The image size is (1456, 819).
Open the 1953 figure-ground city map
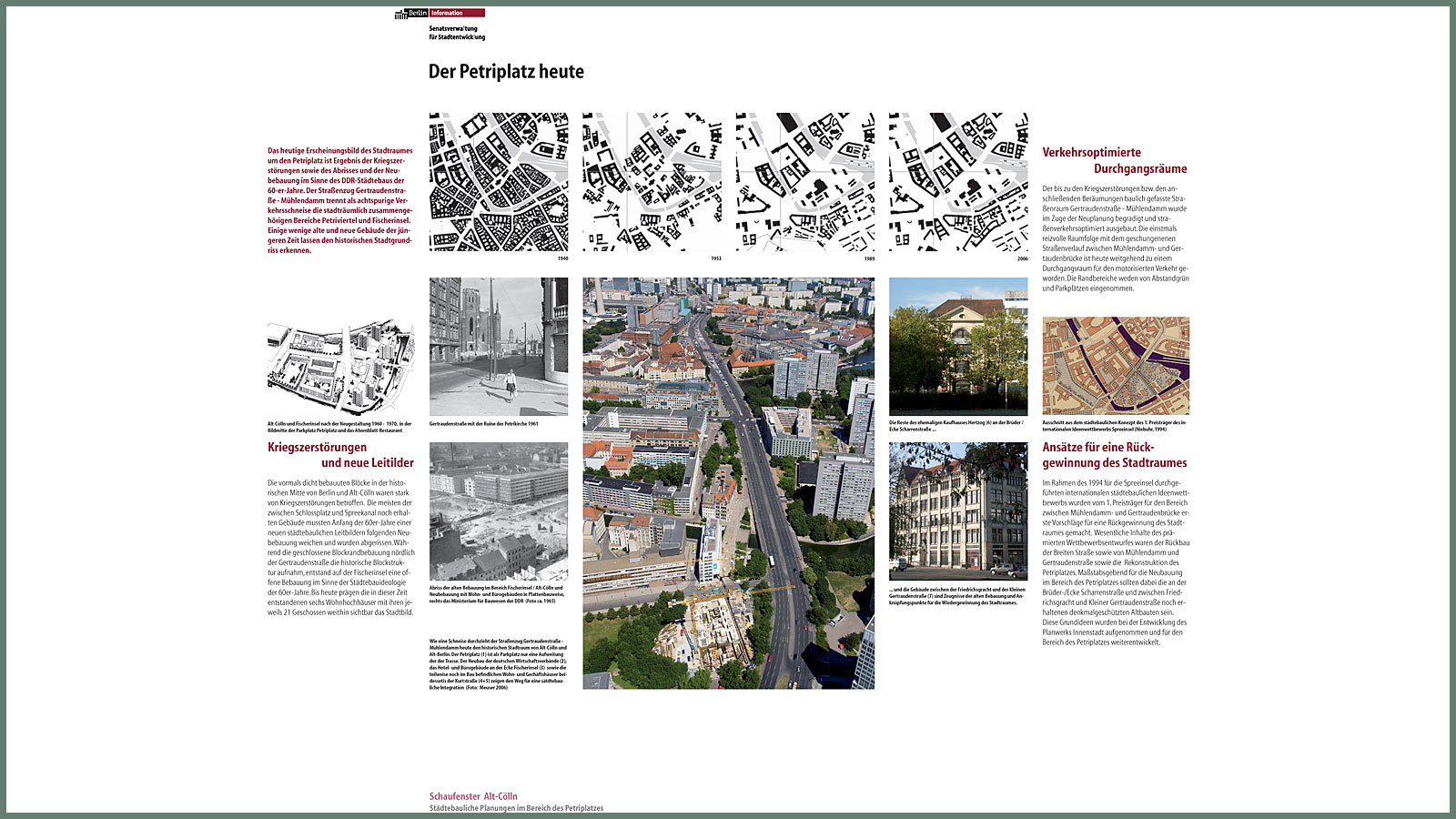point(652,182)
